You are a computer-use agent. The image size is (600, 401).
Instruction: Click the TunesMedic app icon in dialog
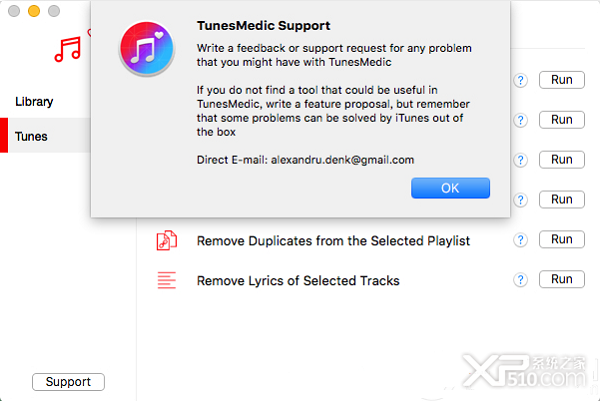pos(147,48)
